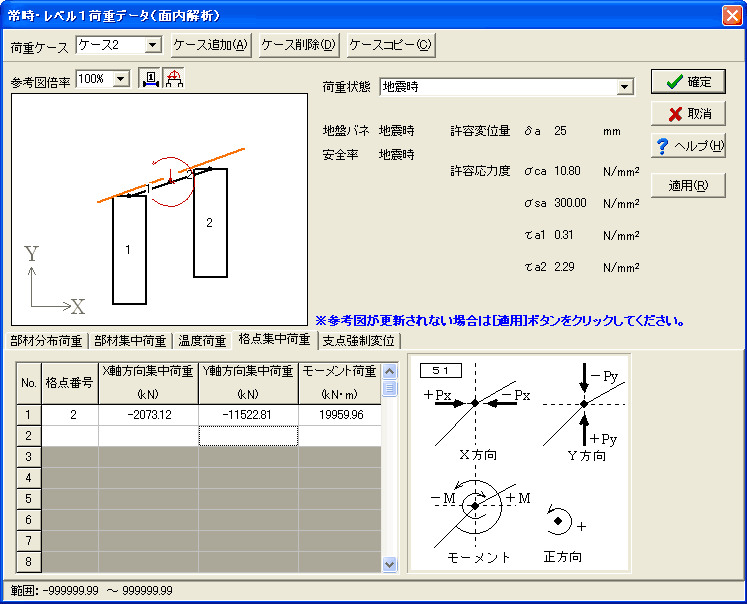The width and height of the screenshot is (747, 604).
Task: Click the σsa 300.00 value
Action: pyautogui.click(x=570, y=203)
